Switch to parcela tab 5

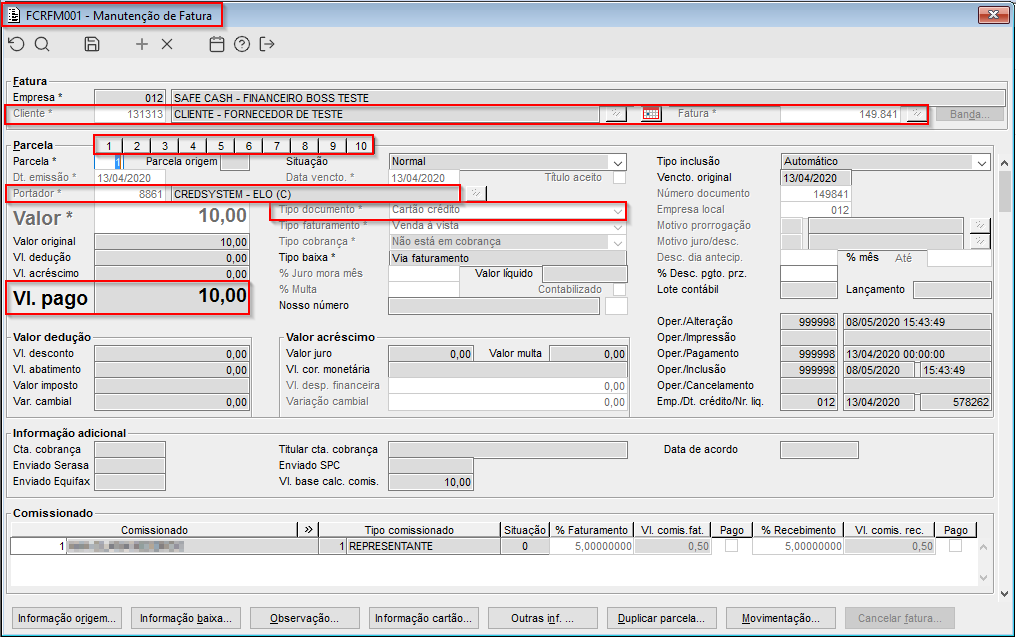[x=221, y=146]
